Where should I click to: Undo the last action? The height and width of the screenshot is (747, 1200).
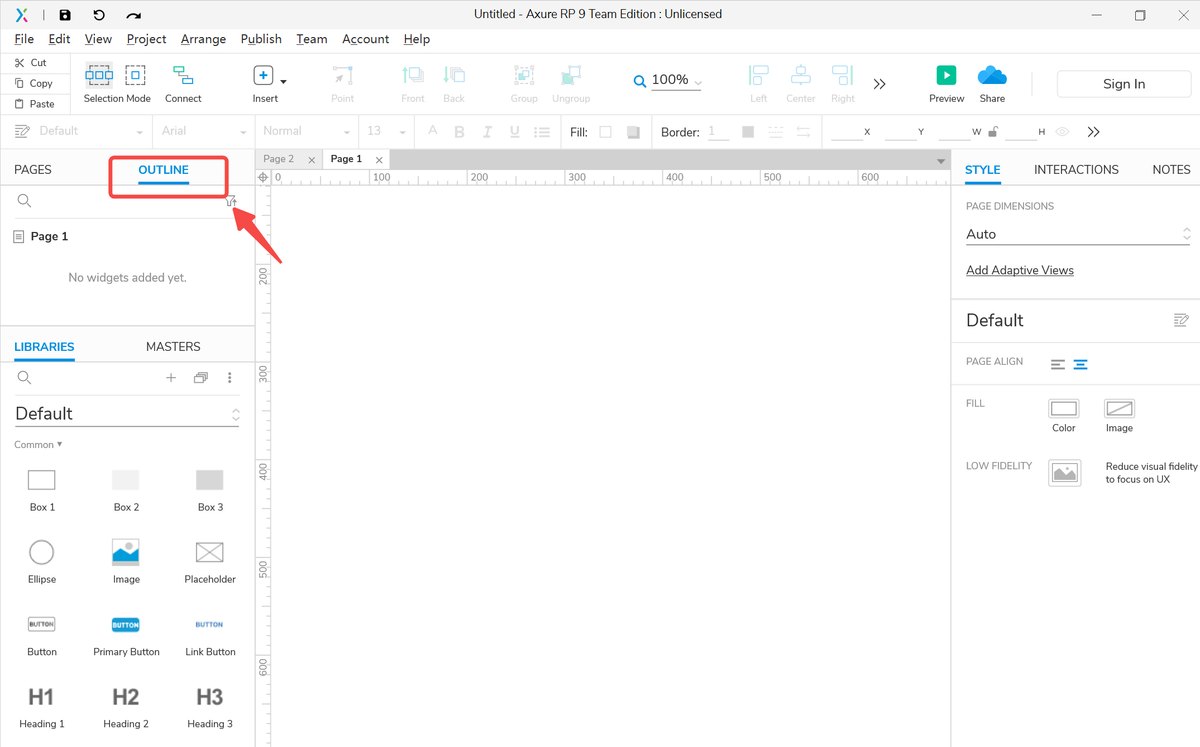(98, 15)
